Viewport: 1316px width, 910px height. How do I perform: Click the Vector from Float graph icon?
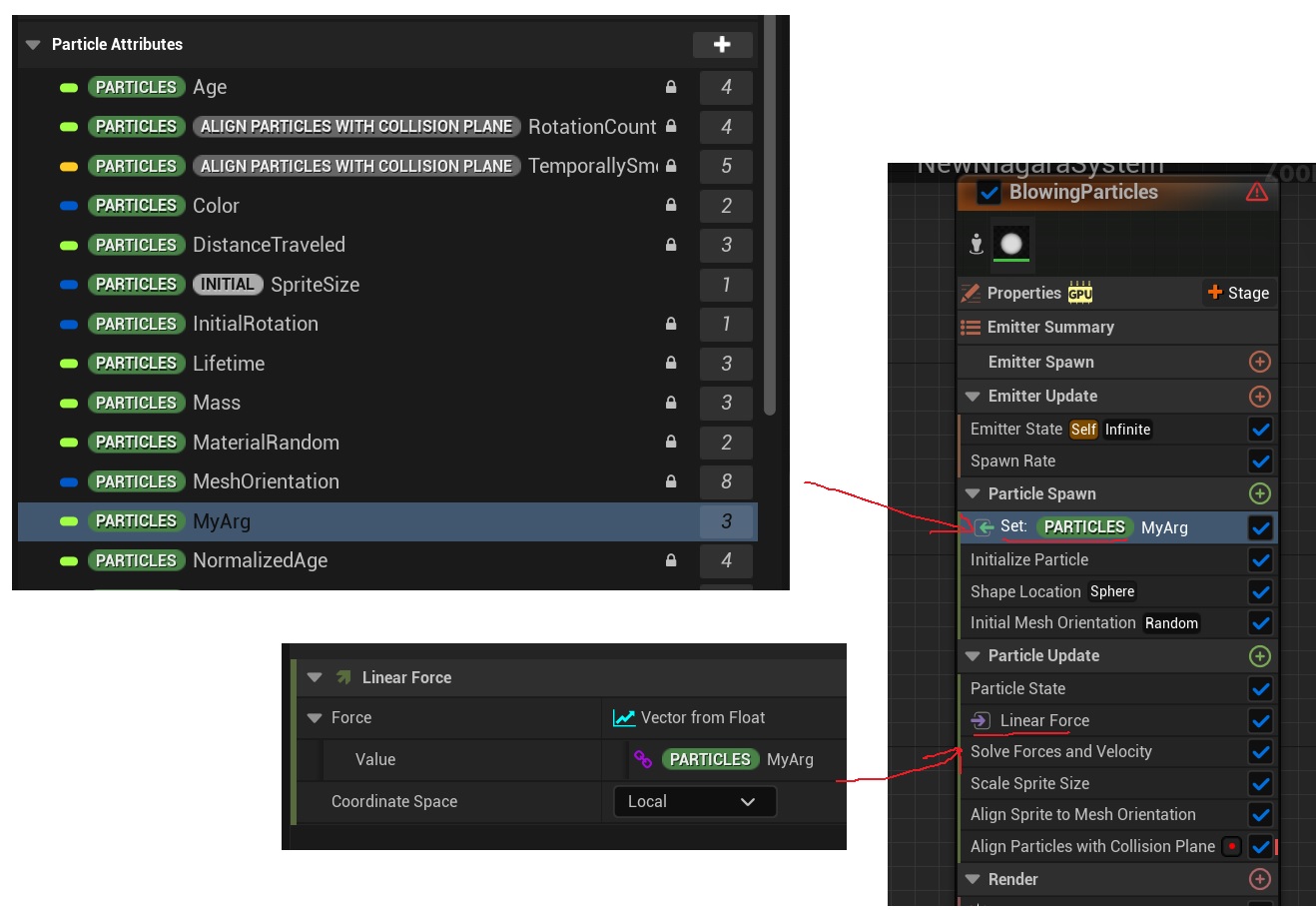coord(624,717)
